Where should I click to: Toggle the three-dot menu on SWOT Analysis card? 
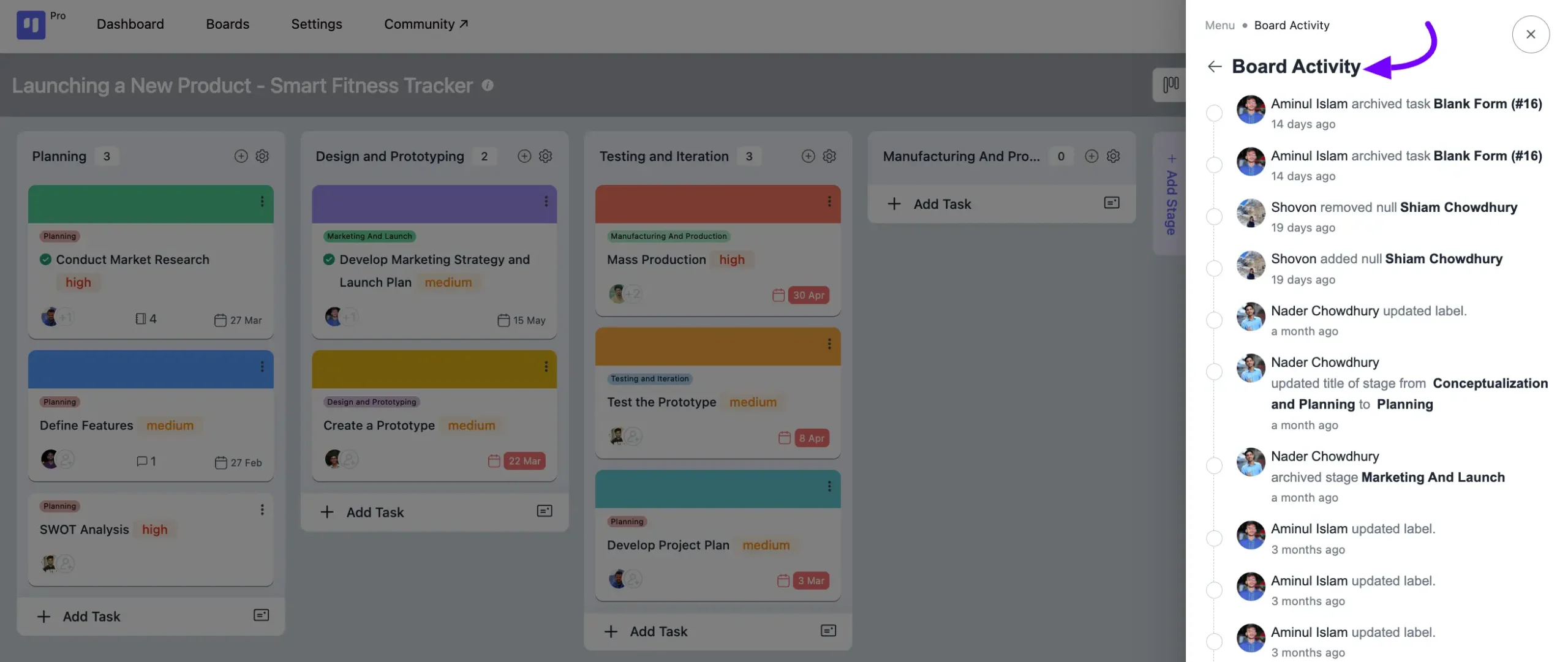(x=262, y=510)
